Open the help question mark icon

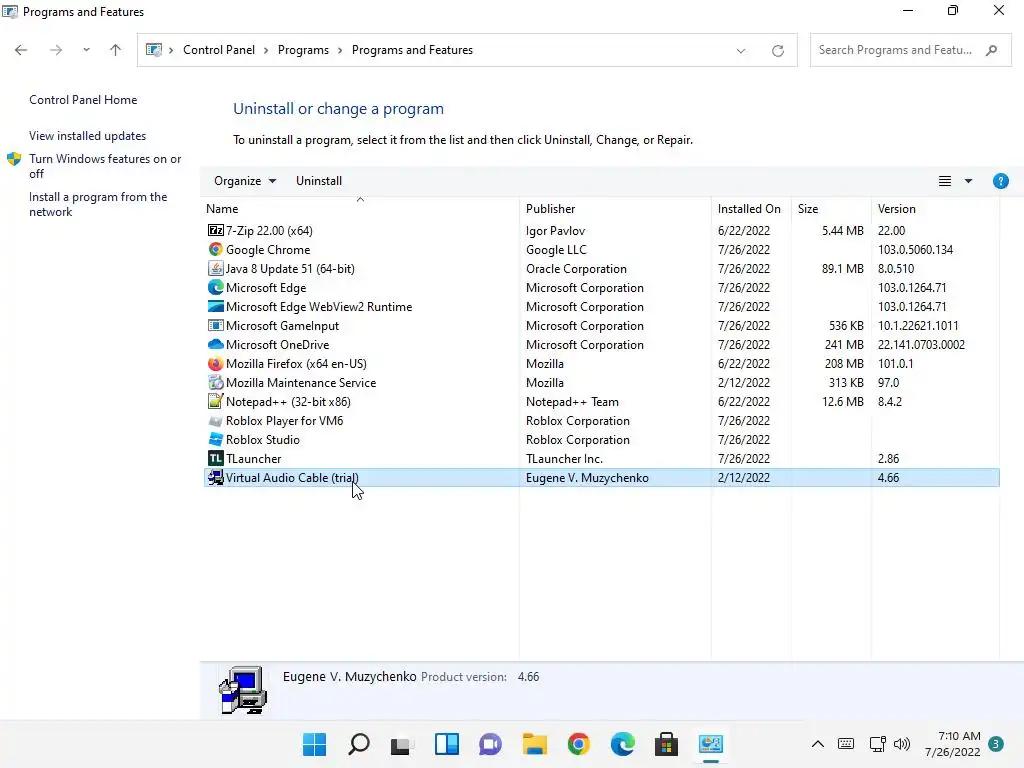click(1000, 181)
